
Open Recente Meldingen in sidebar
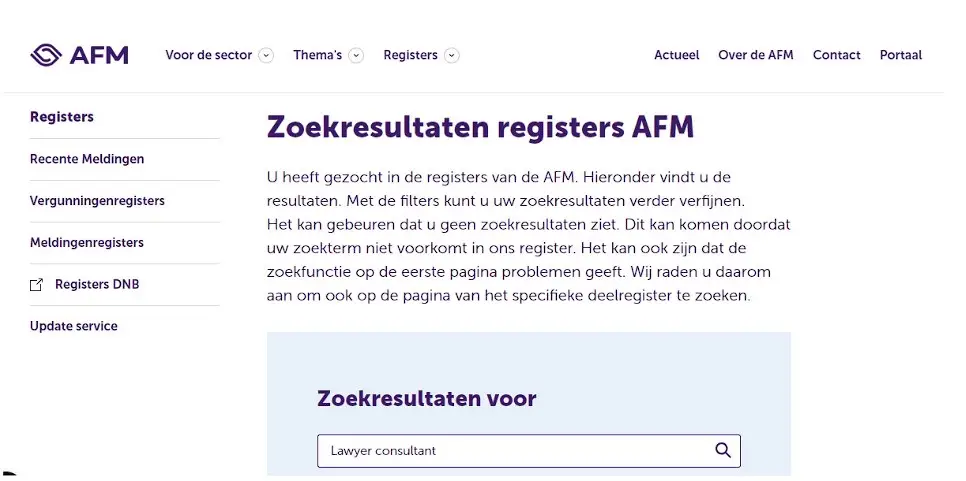click(87, 159)
